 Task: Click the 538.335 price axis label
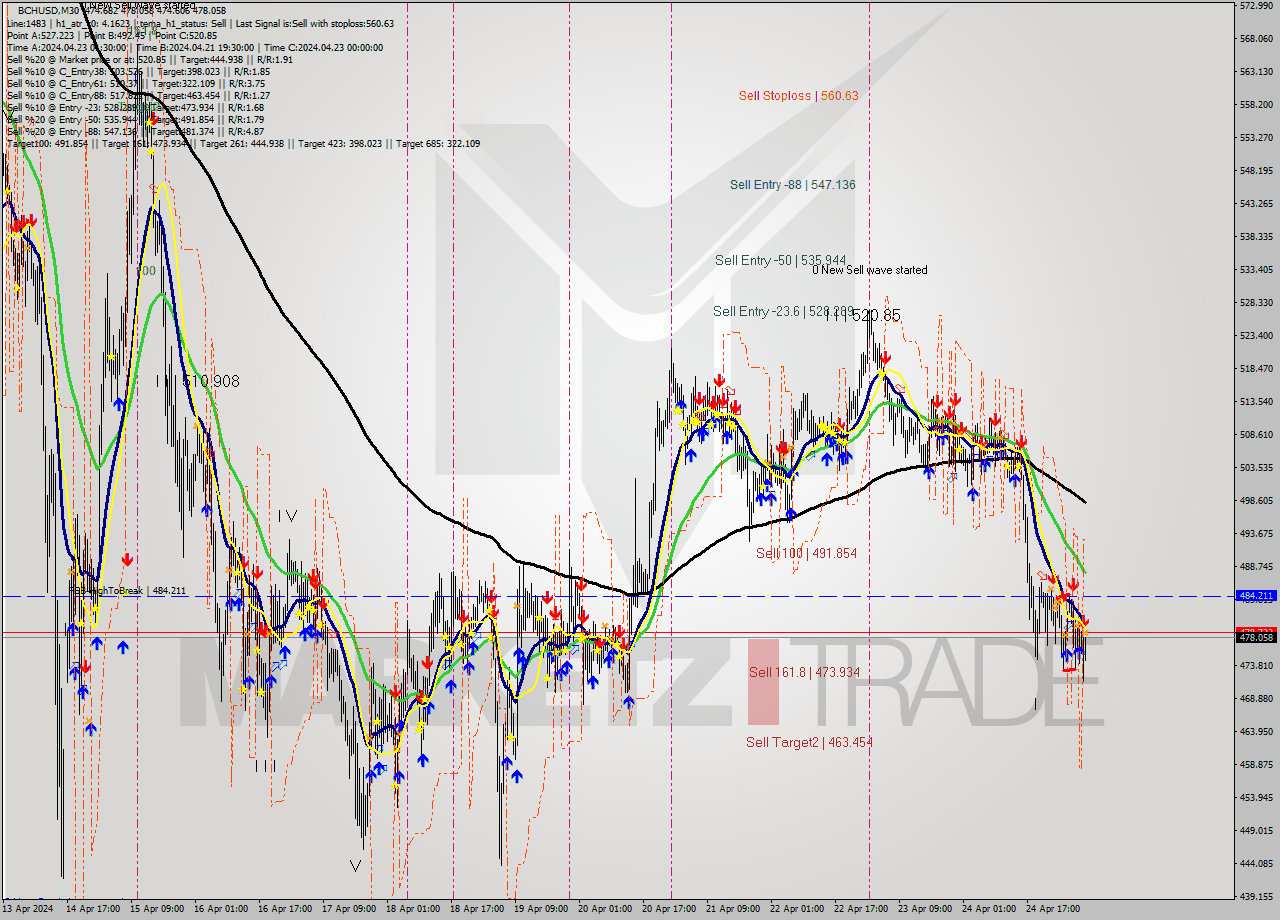(x=1255, y=237)
